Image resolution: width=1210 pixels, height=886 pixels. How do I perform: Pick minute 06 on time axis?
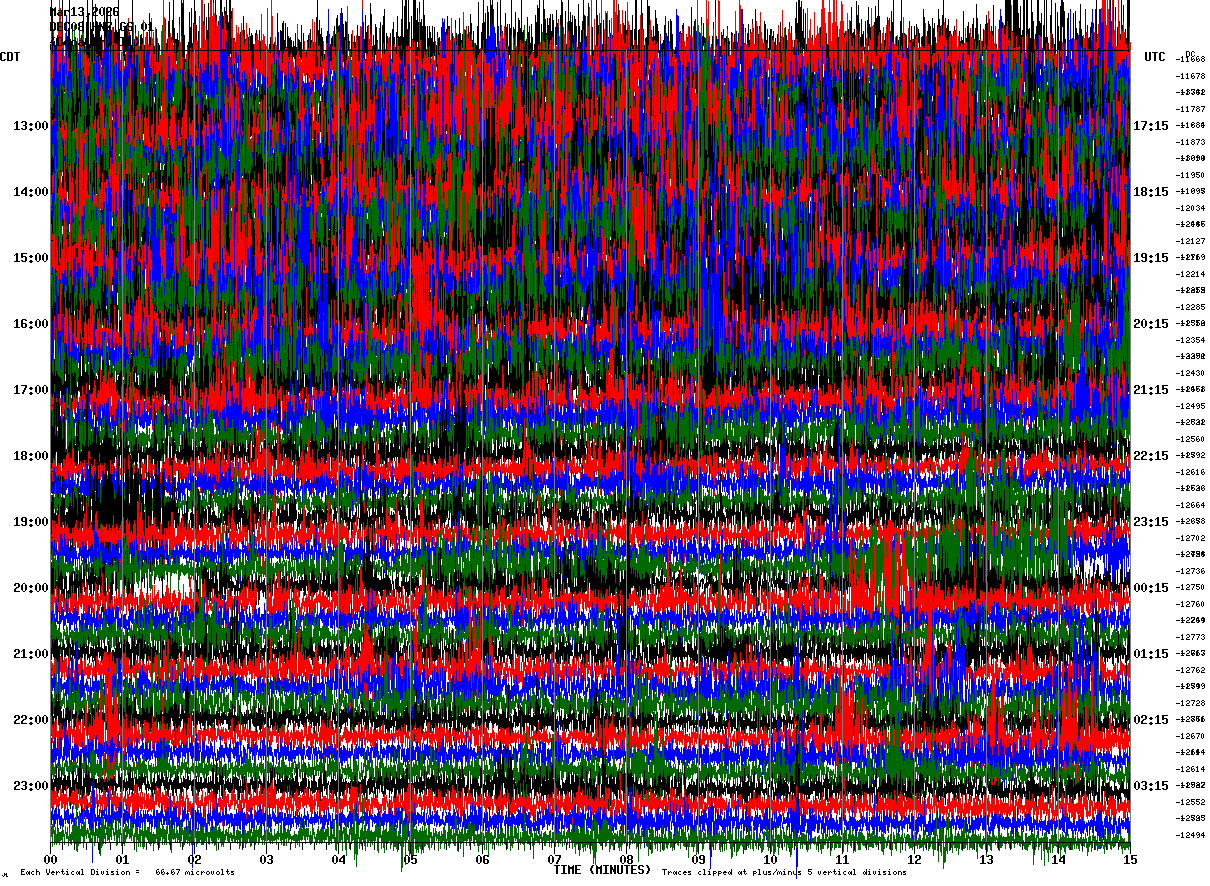(x=483, y=859)
